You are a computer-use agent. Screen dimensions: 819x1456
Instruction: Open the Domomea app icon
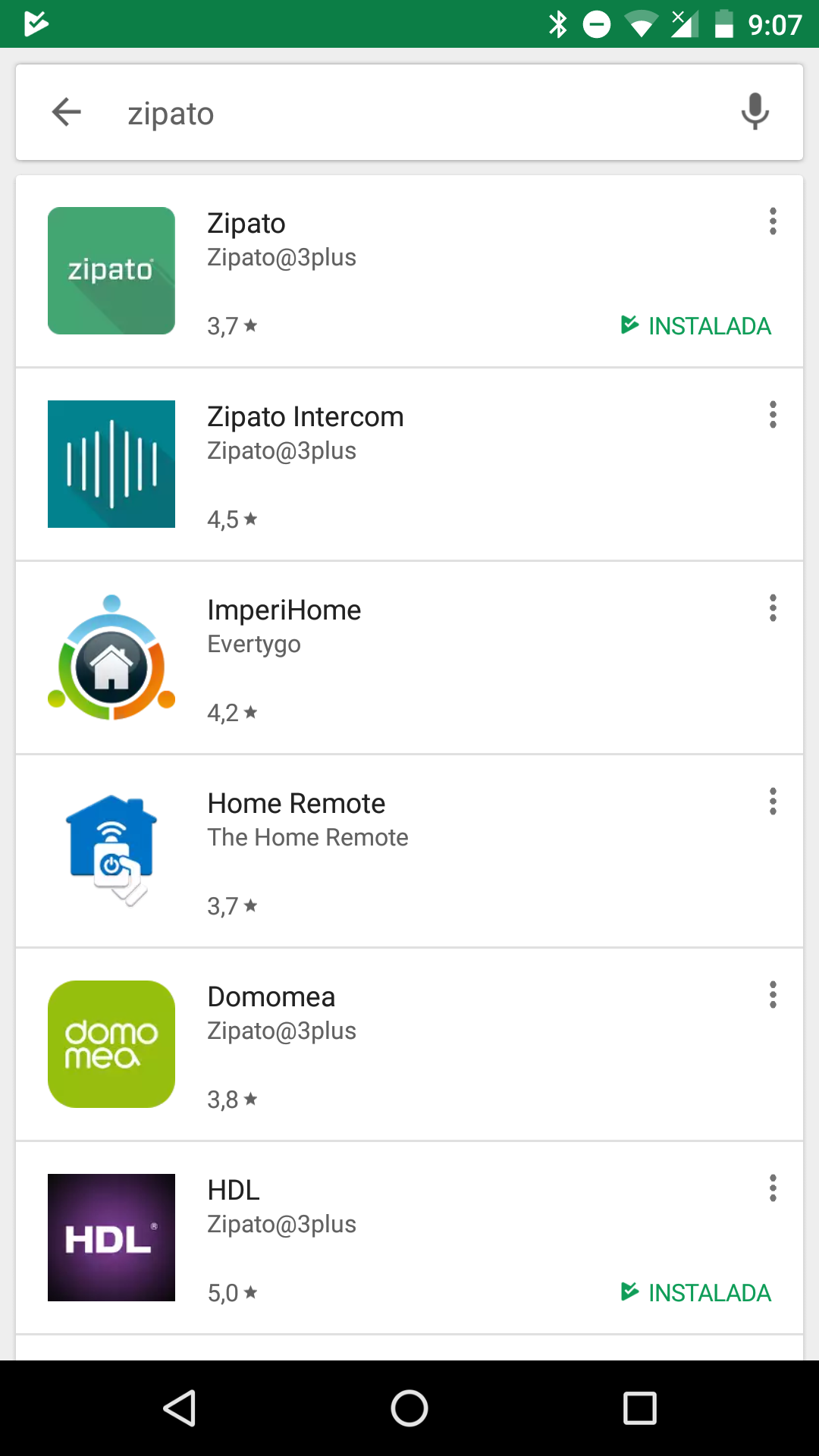point(111,1044)
